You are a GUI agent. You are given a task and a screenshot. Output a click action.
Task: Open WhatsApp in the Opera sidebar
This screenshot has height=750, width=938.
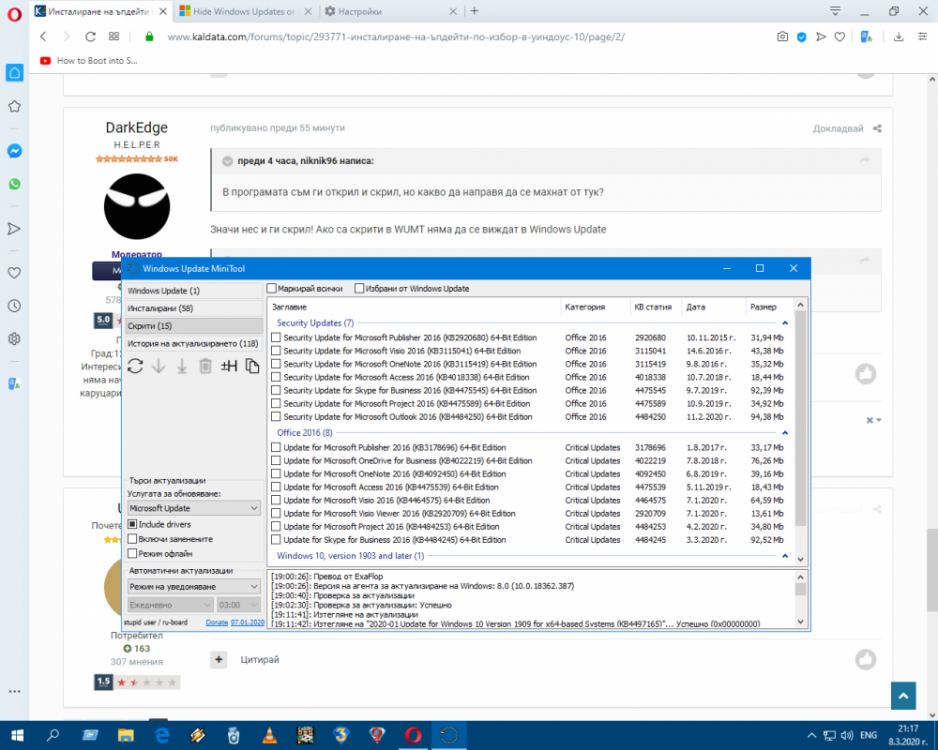(14, 184)
